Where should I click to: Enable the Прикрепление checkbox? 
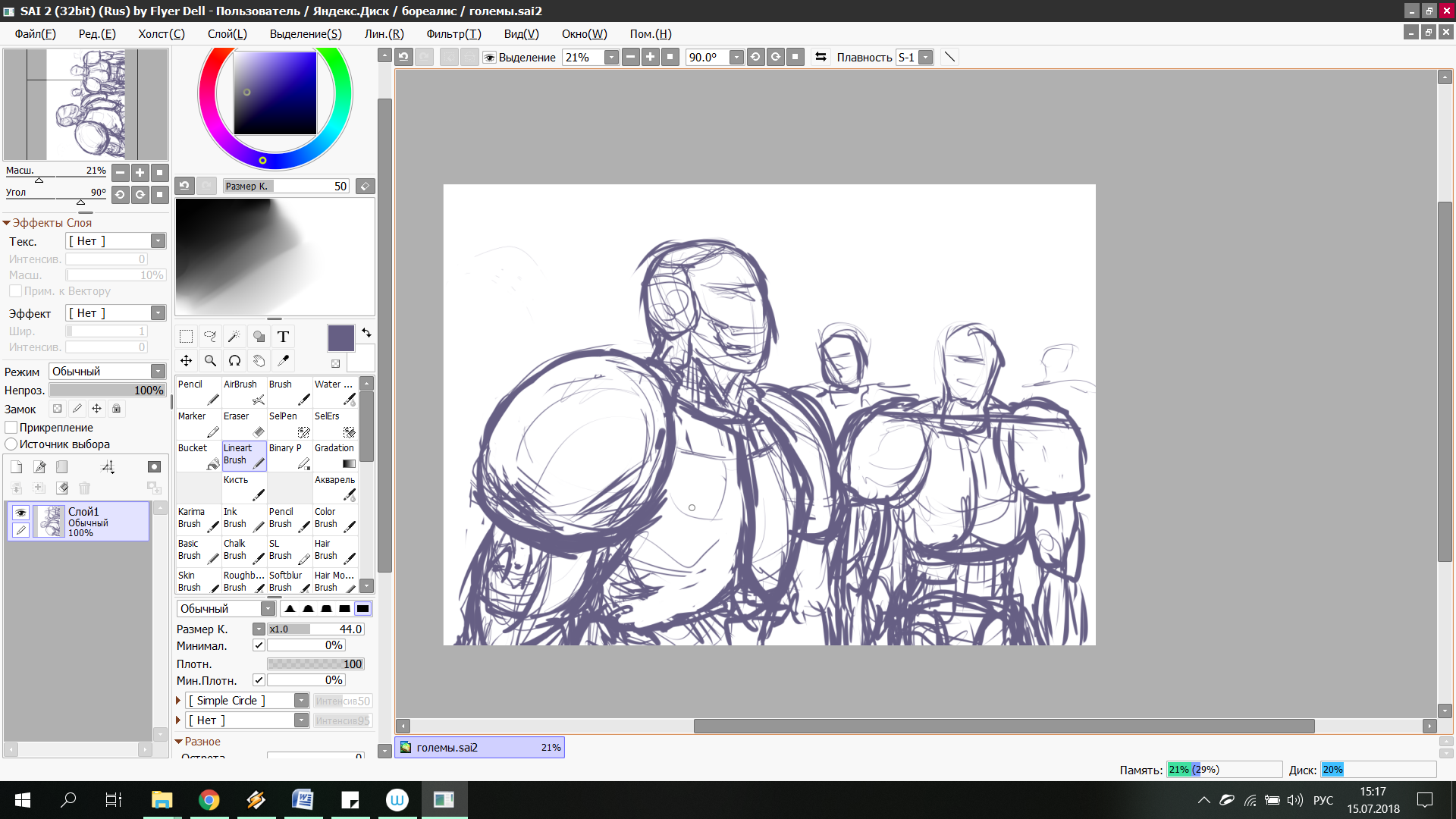[x=11, y=428]
